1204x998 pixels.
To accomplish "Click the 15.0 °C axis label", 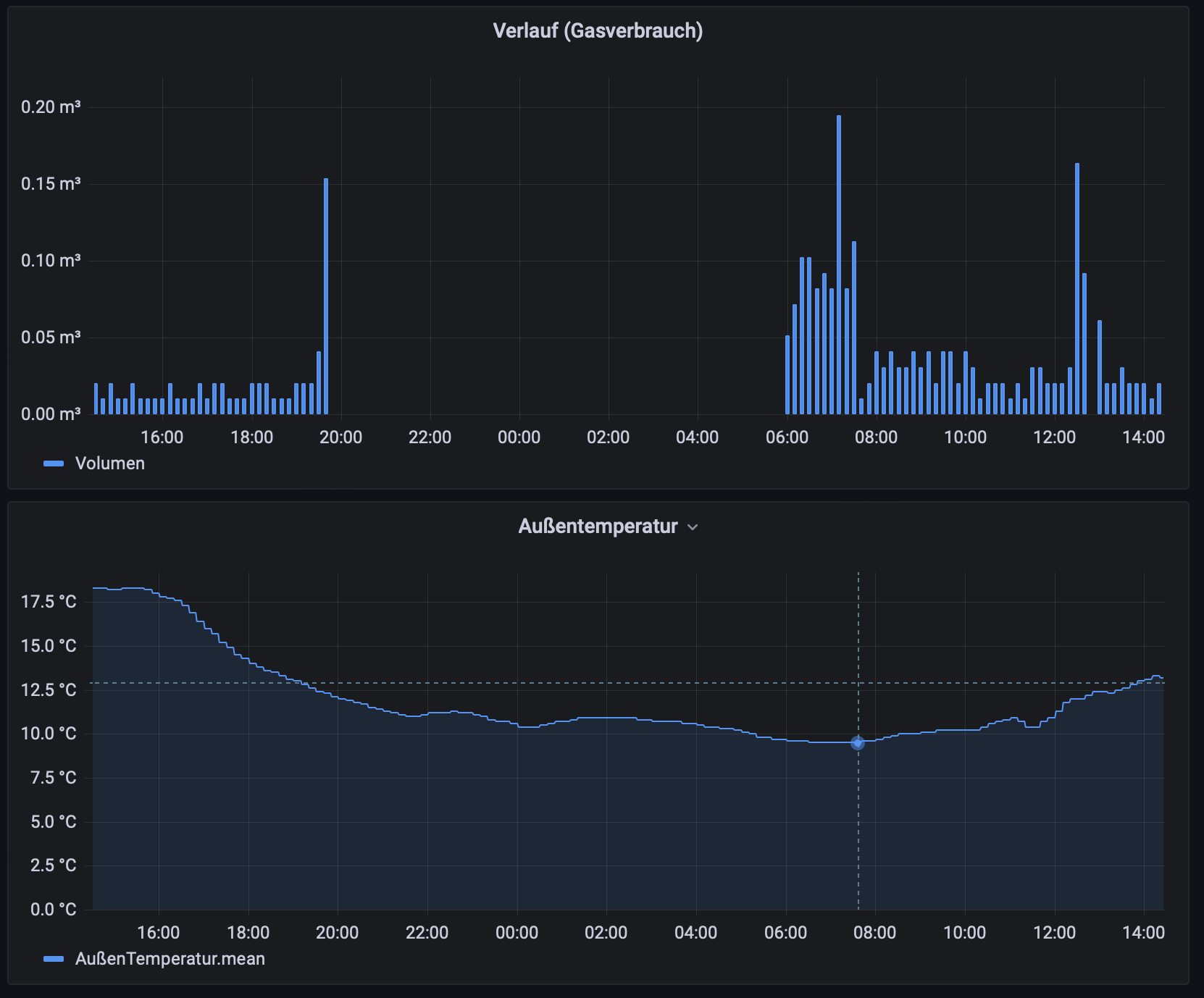I will pos(49,646).
